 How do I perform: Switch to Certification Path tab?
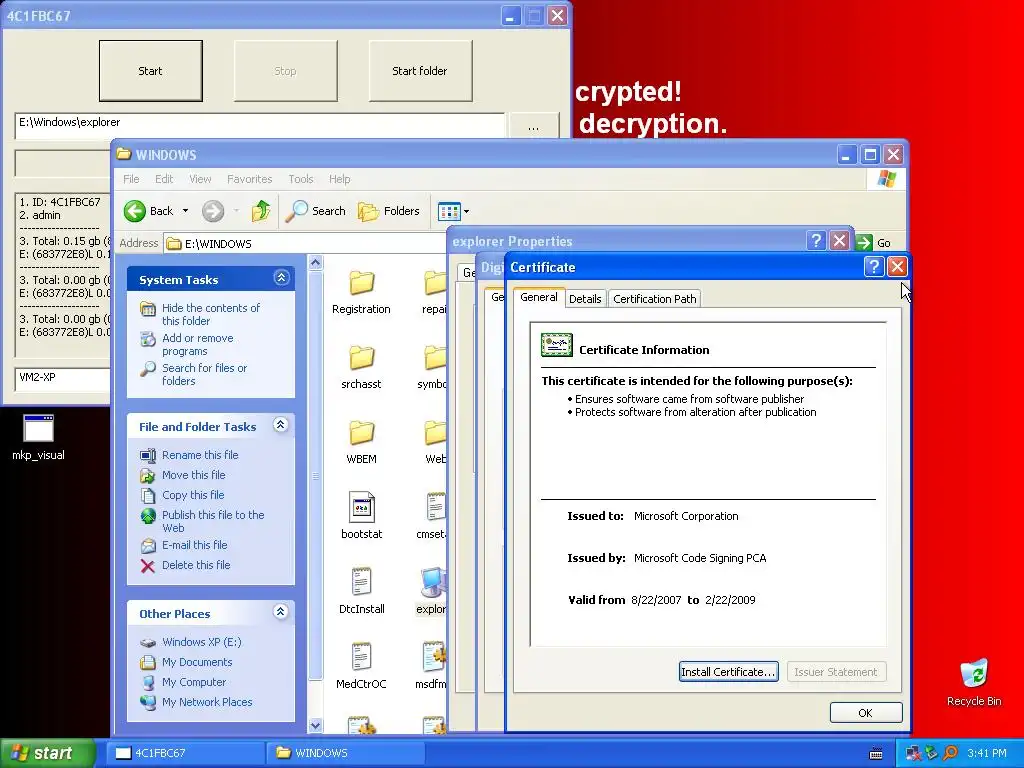click(654, 299)
